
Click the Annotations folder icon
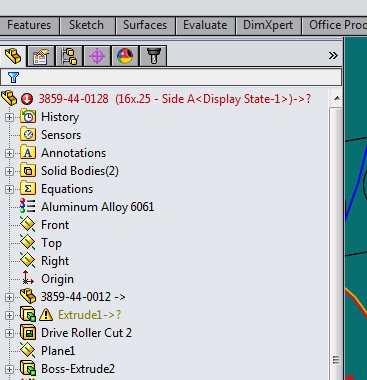tap(28, 153)
